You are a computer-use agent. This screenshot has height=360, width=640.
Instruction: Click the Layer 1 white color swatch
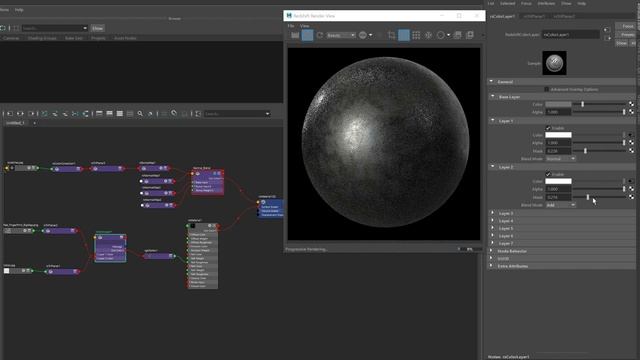pyautogui.click(x=558, y=135)
